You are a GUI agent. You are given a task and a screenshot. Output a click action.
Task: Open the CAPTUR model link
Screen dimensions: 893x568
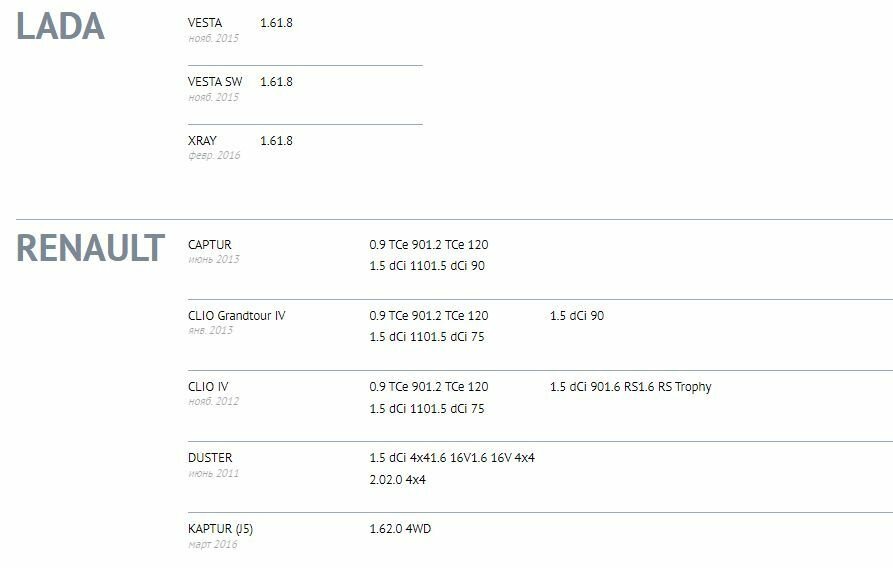(209, 244)
